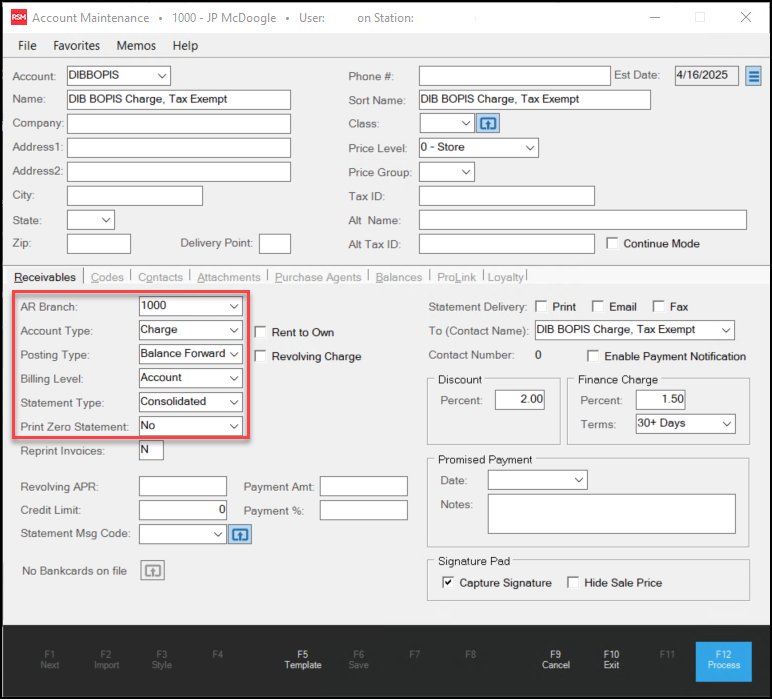The height and width of the screenshot is (699, 772).
Task: Click the Statement Msg Code lookup icon
Action: click(x=240, y=534)
